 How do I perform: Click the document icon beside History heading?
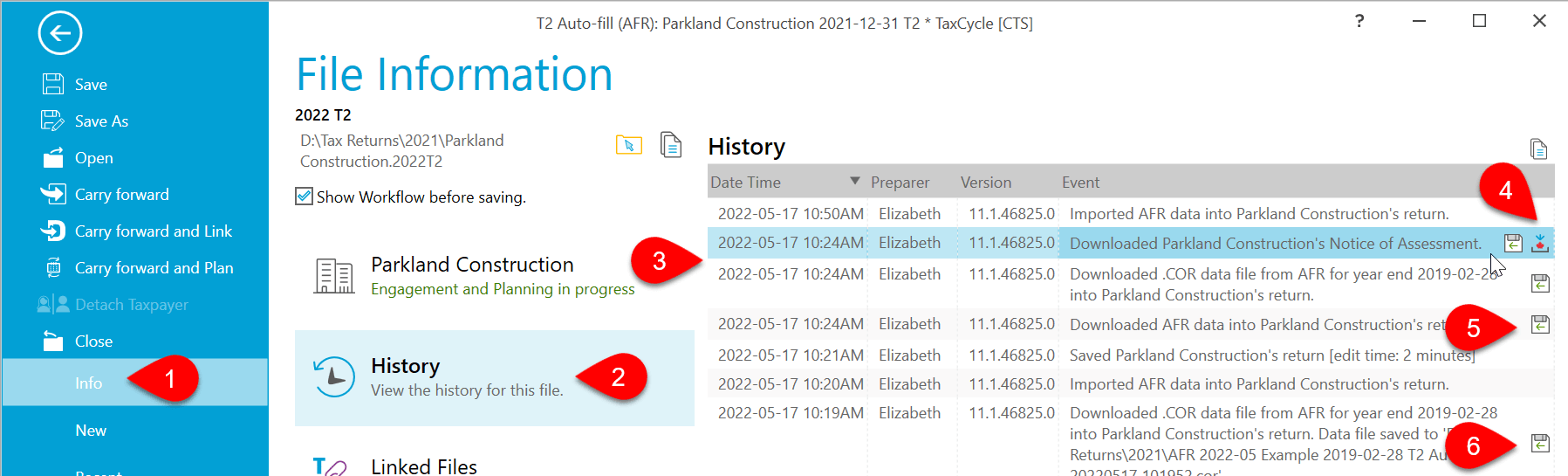click(1539, 149)
